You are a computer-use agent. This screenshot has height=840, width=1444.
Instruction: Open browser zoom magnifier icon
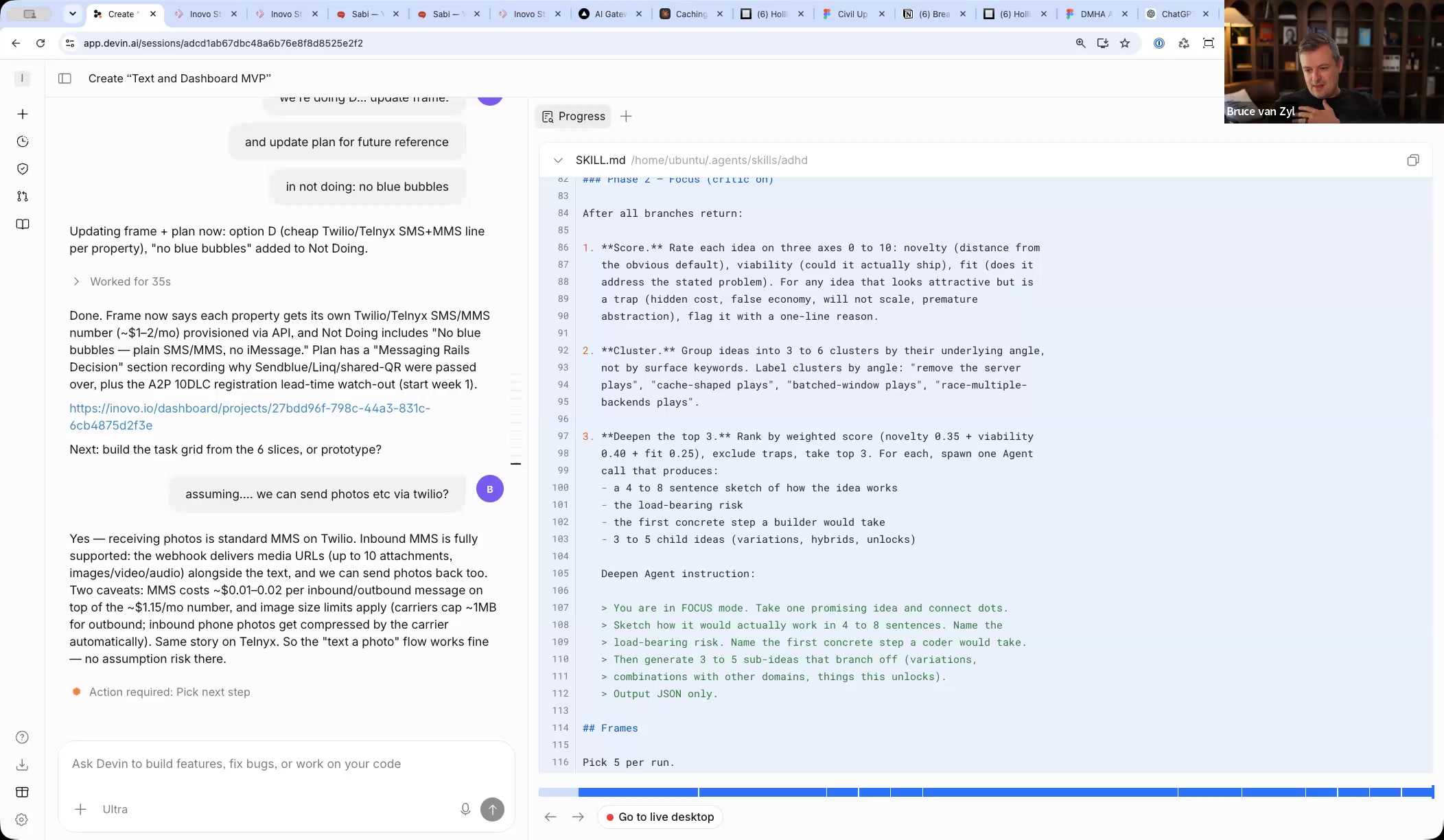(1081, 43)
